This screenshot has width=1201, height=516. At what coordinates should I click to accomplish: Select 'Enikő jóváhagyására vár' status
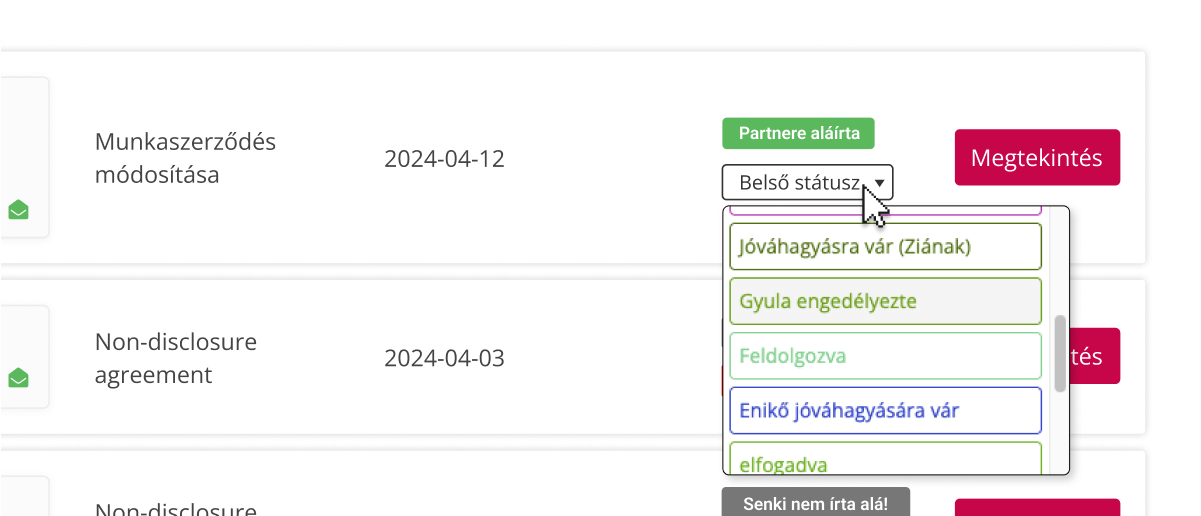(x=885, y=410)
